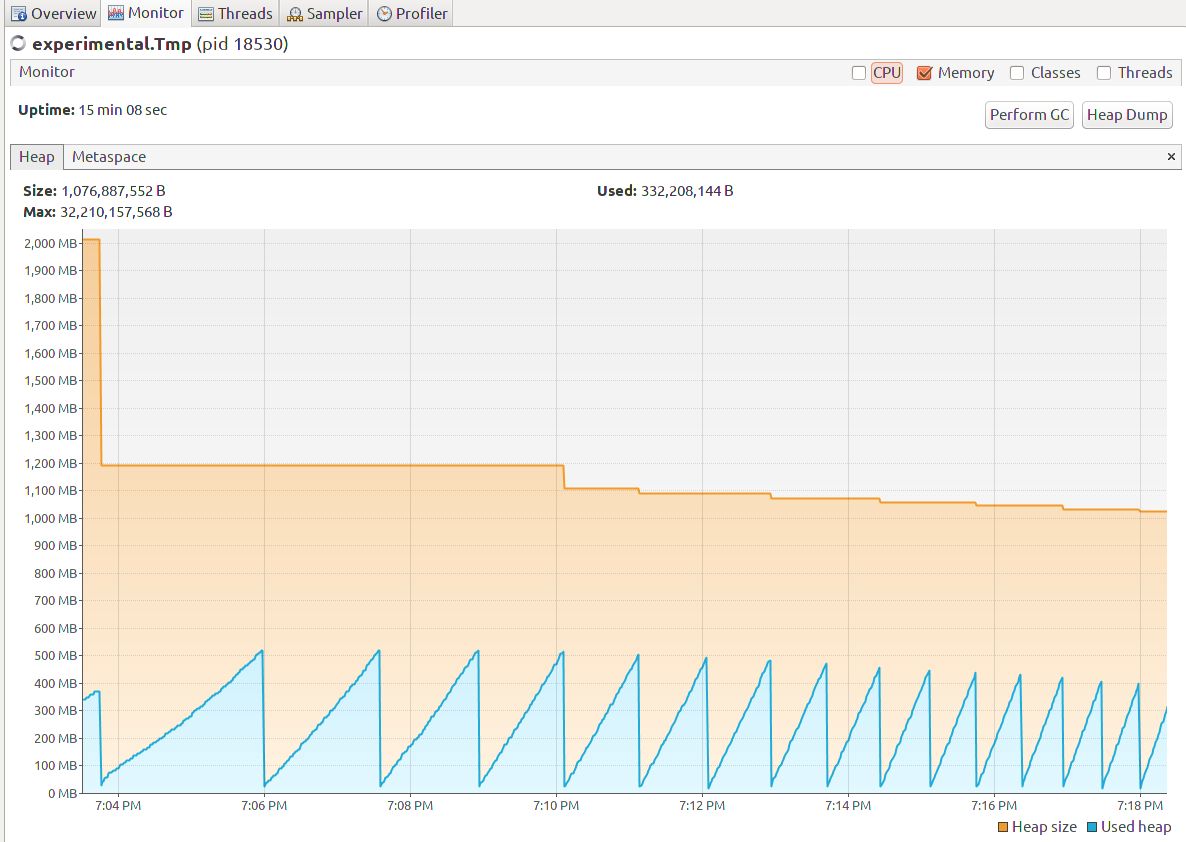Click the Max value 32,210,157,568 B
The image size is (1186, 842).
coord(116,212)
